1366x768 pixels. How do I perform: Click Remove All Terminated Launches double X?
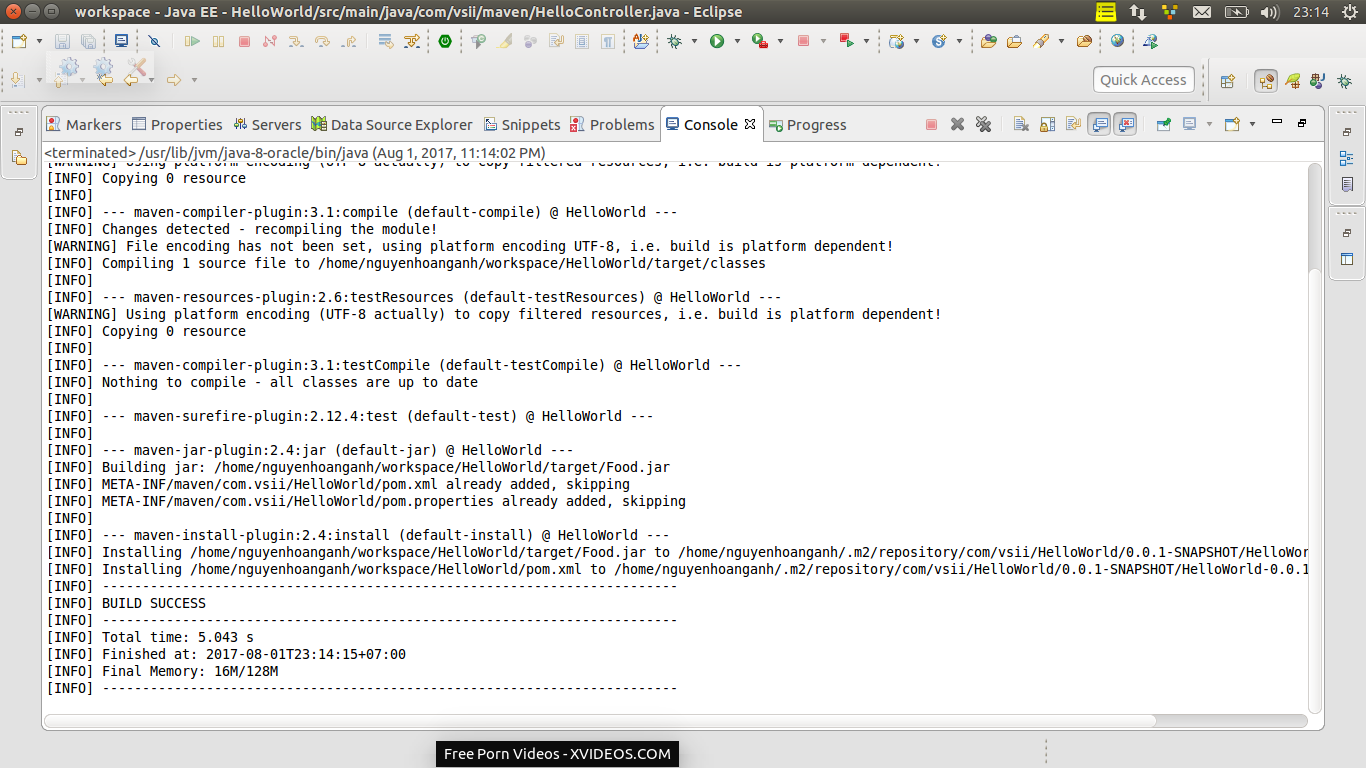pos(983,124)
